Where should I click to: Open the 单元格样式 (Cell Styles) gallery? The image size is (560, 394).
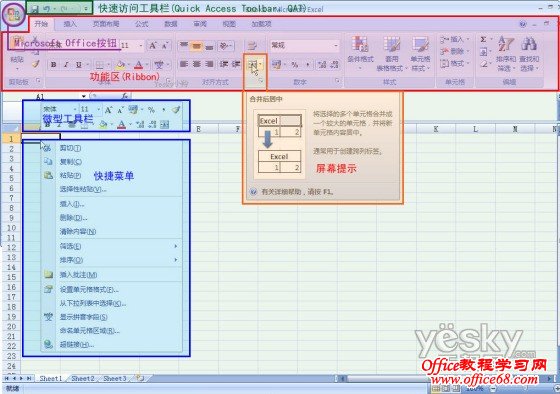(420, 54)
